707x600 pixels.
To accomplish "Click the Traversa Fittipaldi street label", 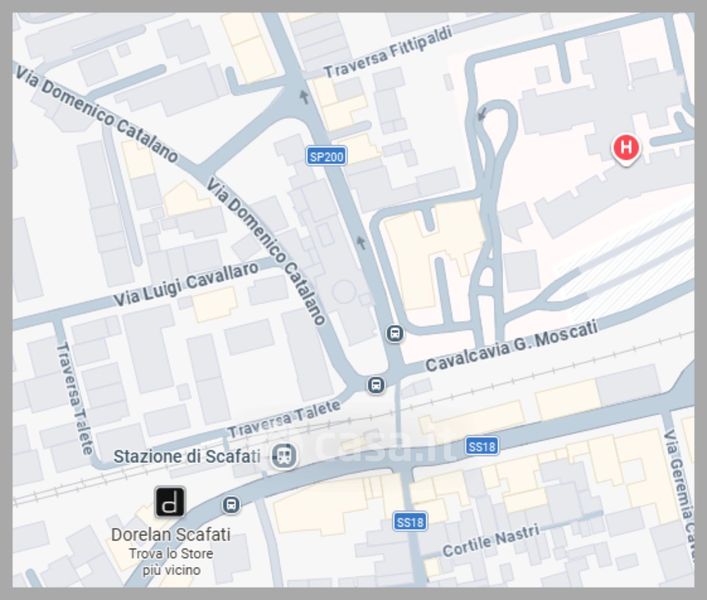I will click(388, 53).
